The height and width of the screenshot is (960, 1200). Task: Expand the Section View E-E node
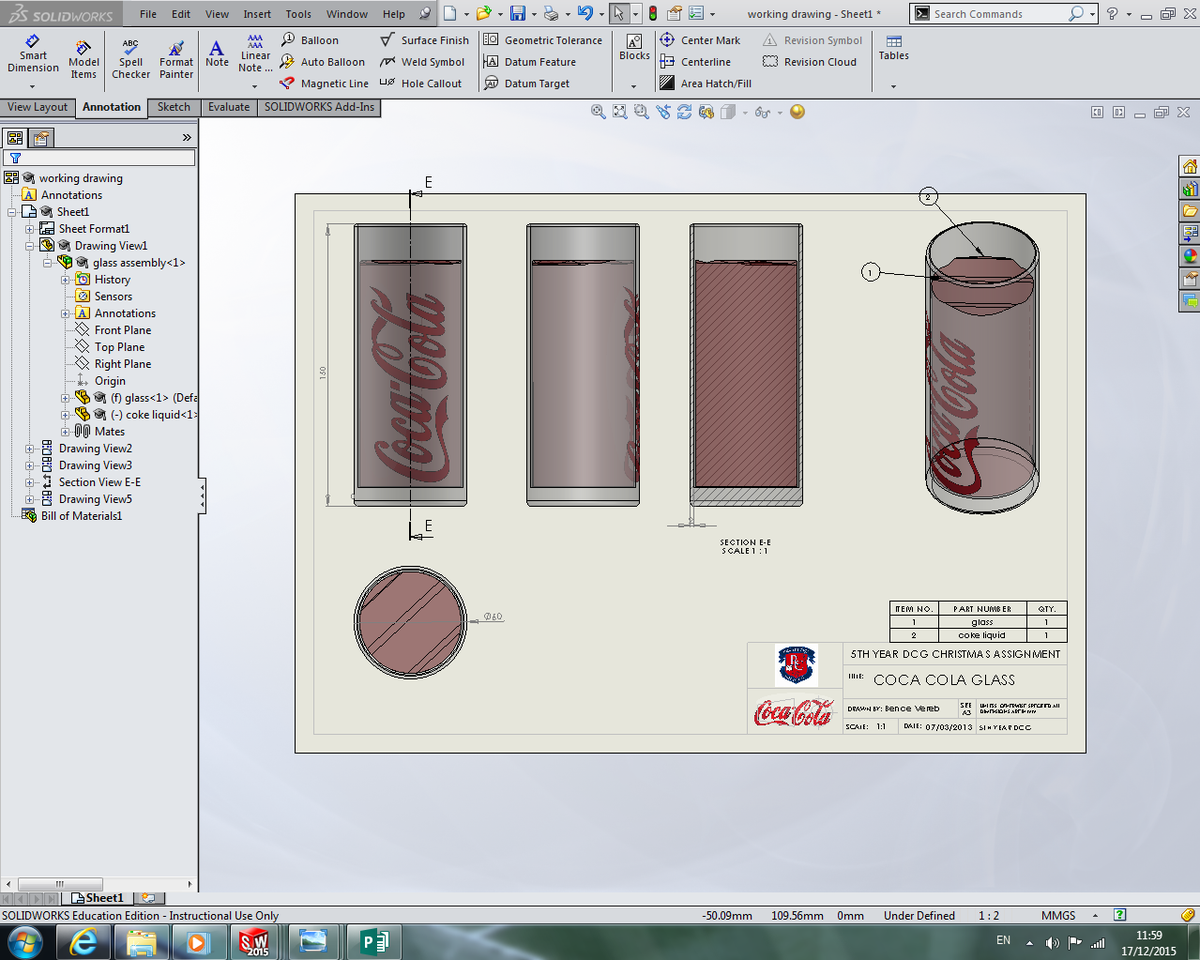30,482
